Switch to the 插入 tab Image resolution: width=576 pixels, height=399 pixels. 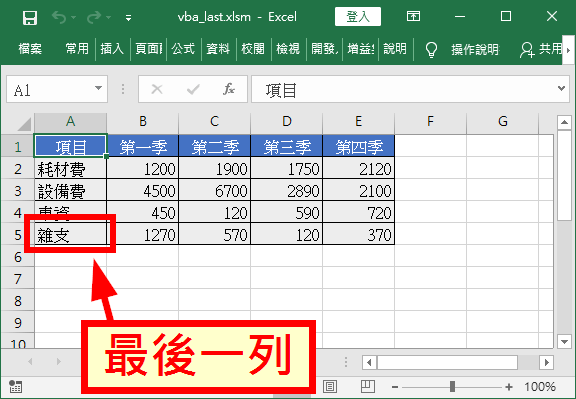(x=112, y=48)
